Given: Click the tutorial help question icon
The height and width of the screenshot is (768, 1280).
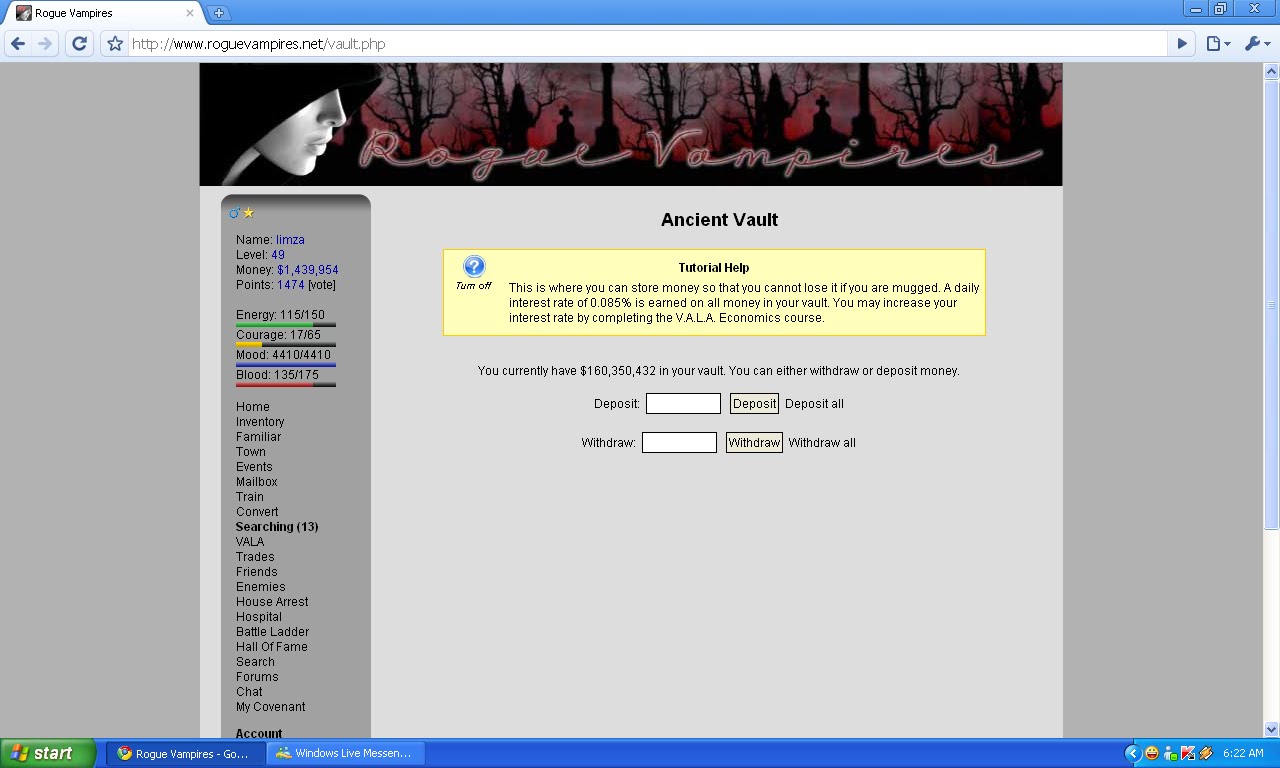Looking at the screenshot, I should pos(474,266).
